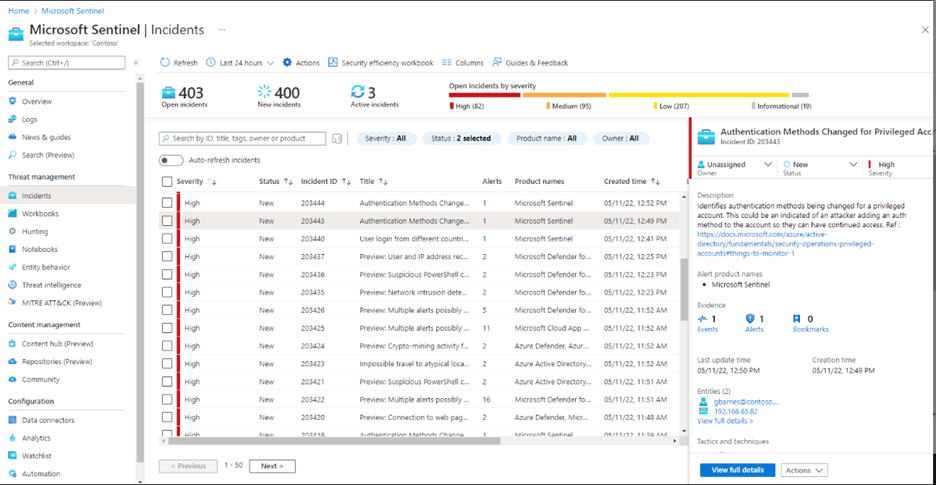
Task: Open Community in sidebar
Action: tap(41, 380)
